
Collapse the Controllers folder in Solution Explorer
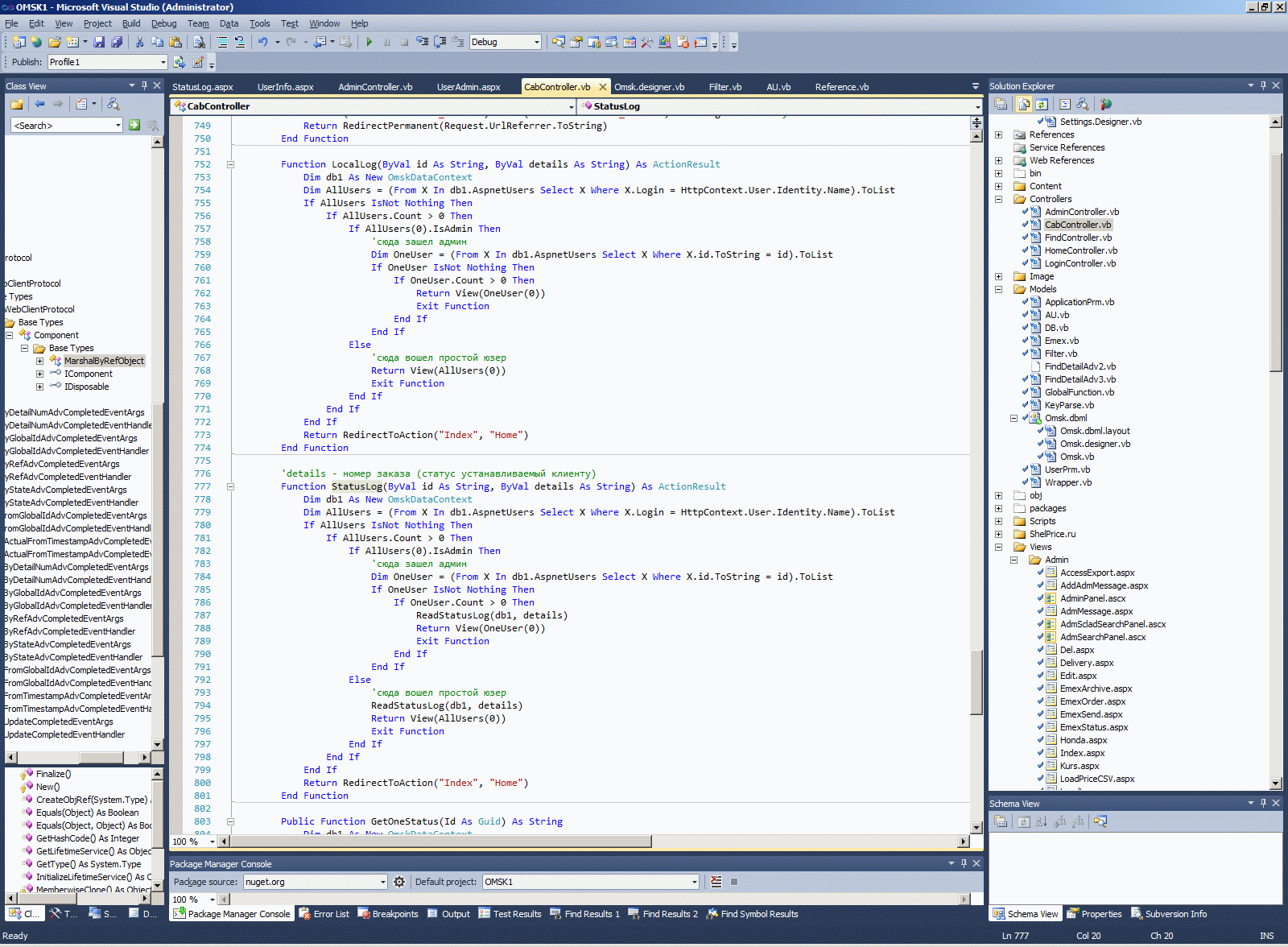pyautogui.click(x=998, y=199)
